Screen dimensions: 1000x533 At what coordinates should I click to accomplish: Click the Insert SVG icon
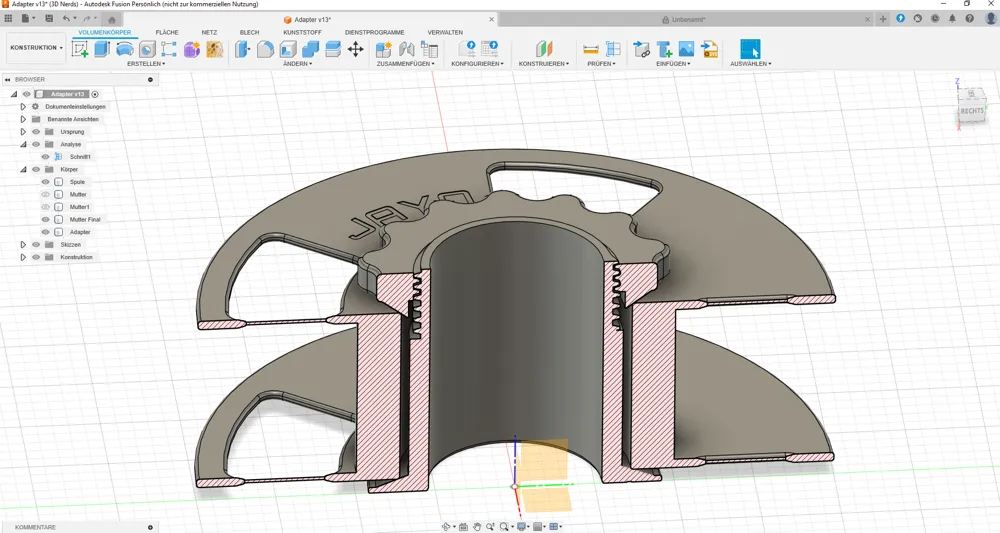click(709, 49)
